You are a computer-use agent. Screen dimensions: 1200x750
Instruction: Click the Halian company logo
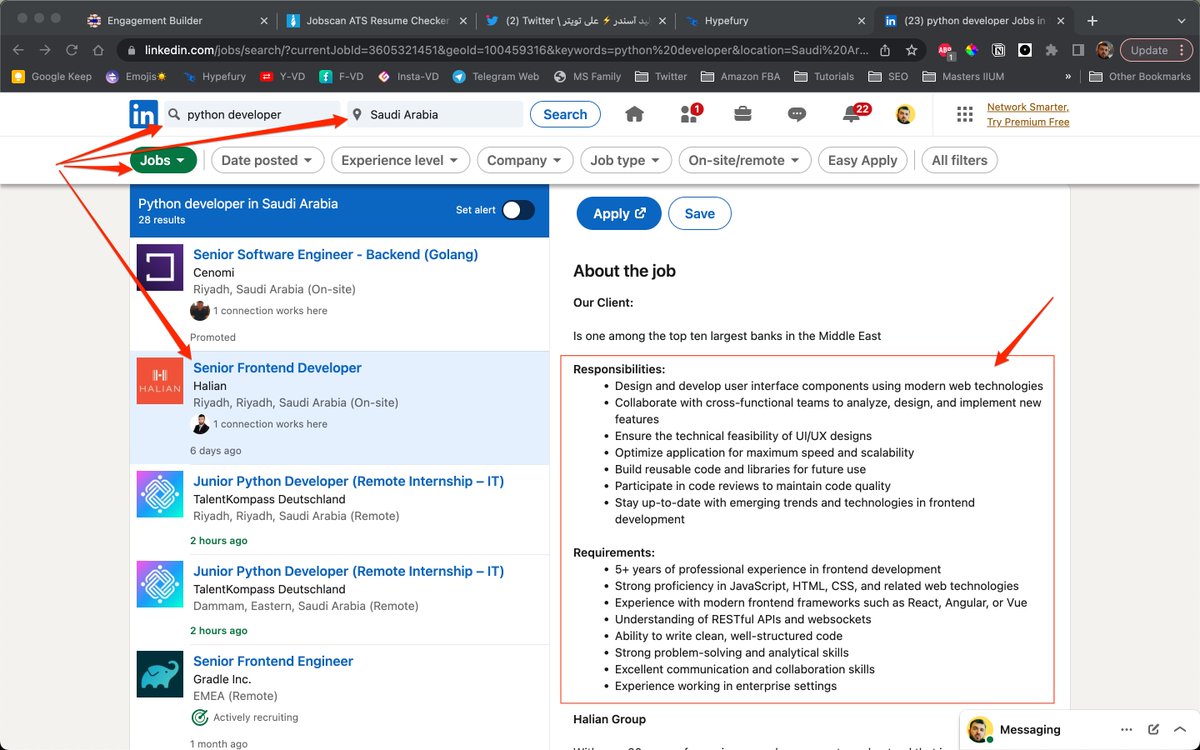pos(160,381)
